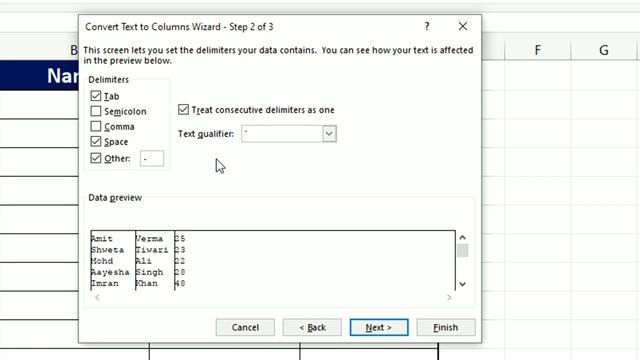Click 'Amit' in the data preview
The height and width of the screenshot is (360, 640).
(102, 238)
